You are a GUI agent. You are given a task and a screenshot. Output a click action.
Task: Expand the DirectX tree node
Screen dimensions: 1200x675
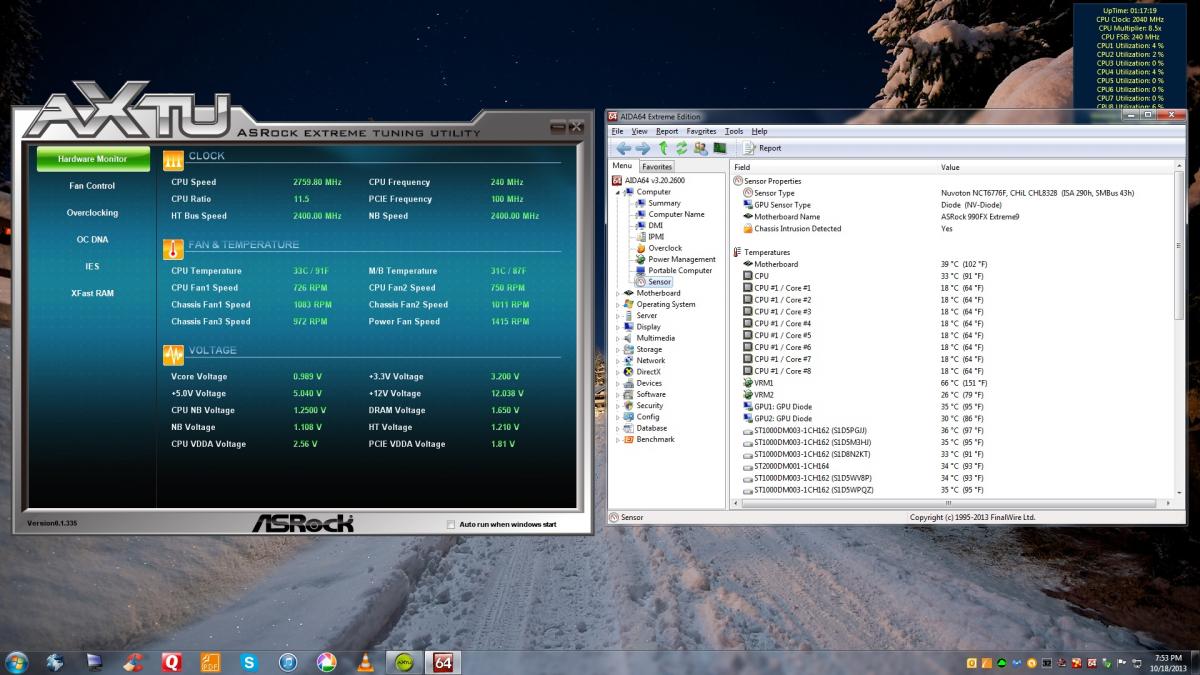point(618,372)
